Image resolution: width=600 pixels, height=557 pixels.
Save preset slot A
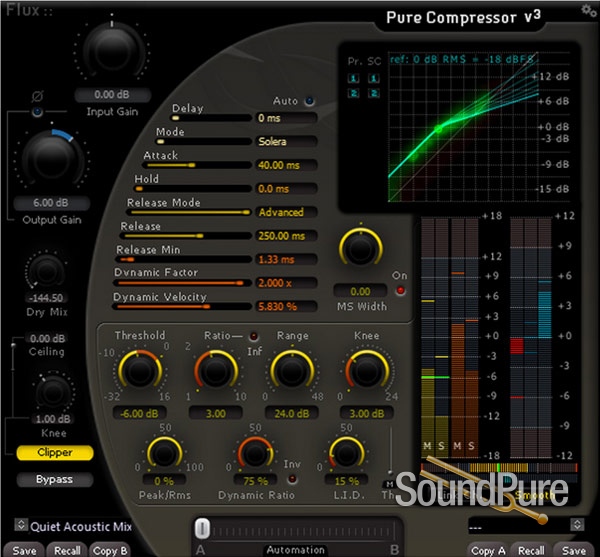coord(24,550)
